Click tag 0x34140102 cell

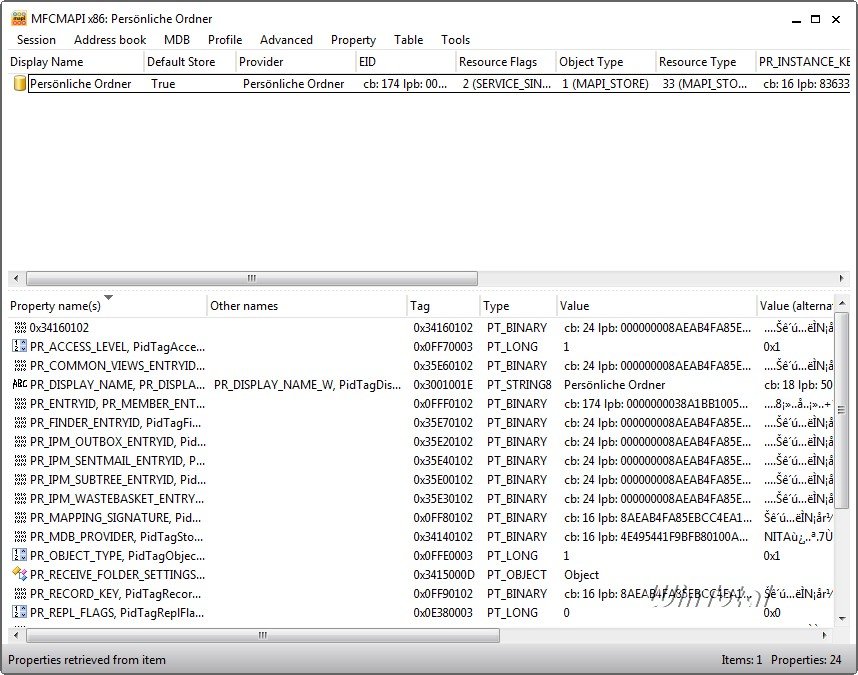pos(443,537)
